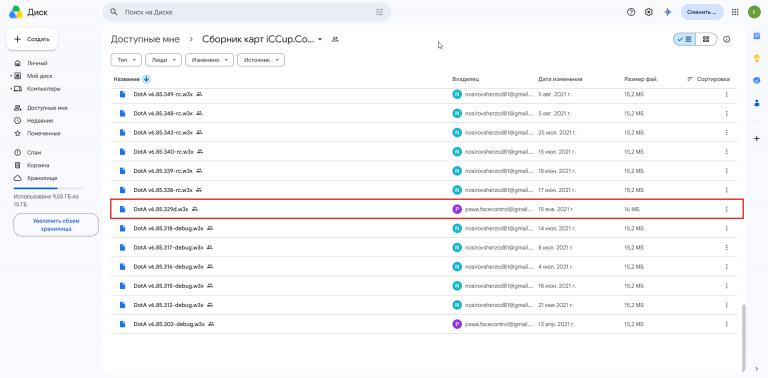The width and height of the screenshot is (768, 378).
Task: Open more actions for DotA v6.85.349-rc.w3x
Action: pos(726,94)
